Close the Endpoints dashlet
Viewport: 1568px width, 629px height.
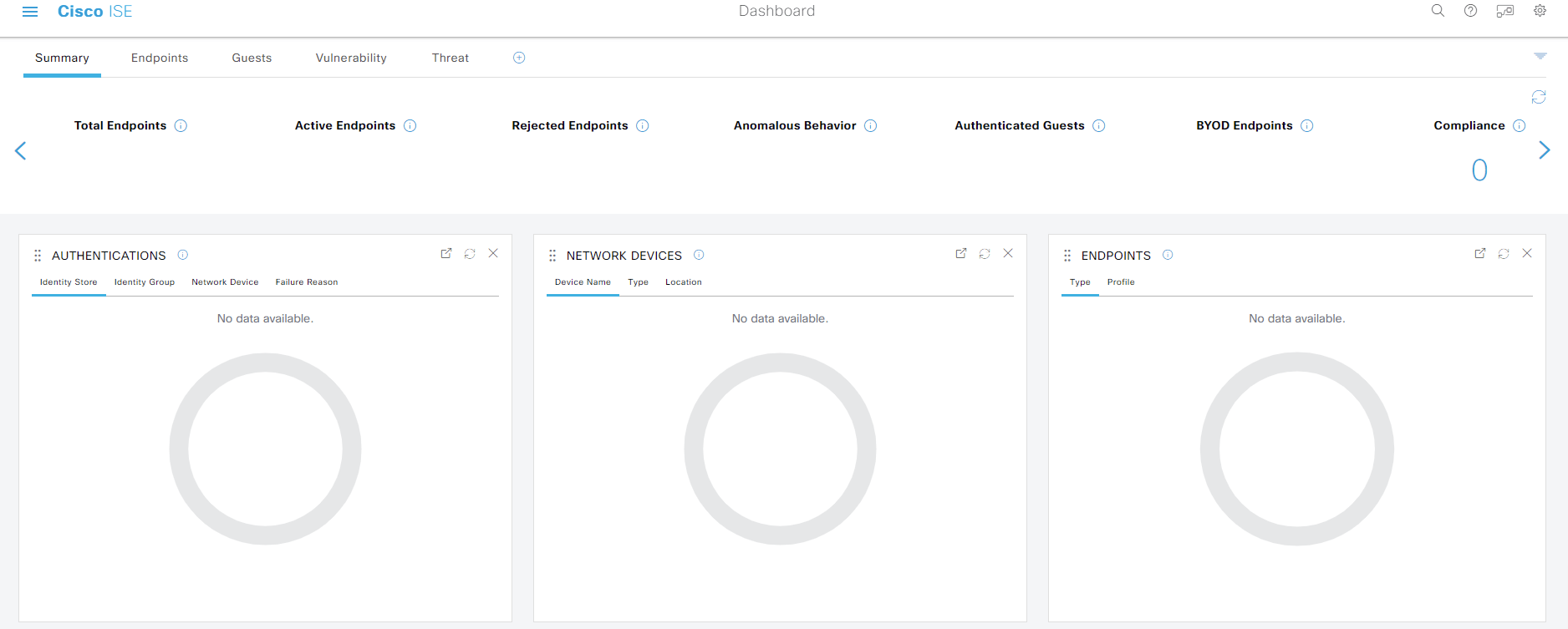coord(1527,253)
